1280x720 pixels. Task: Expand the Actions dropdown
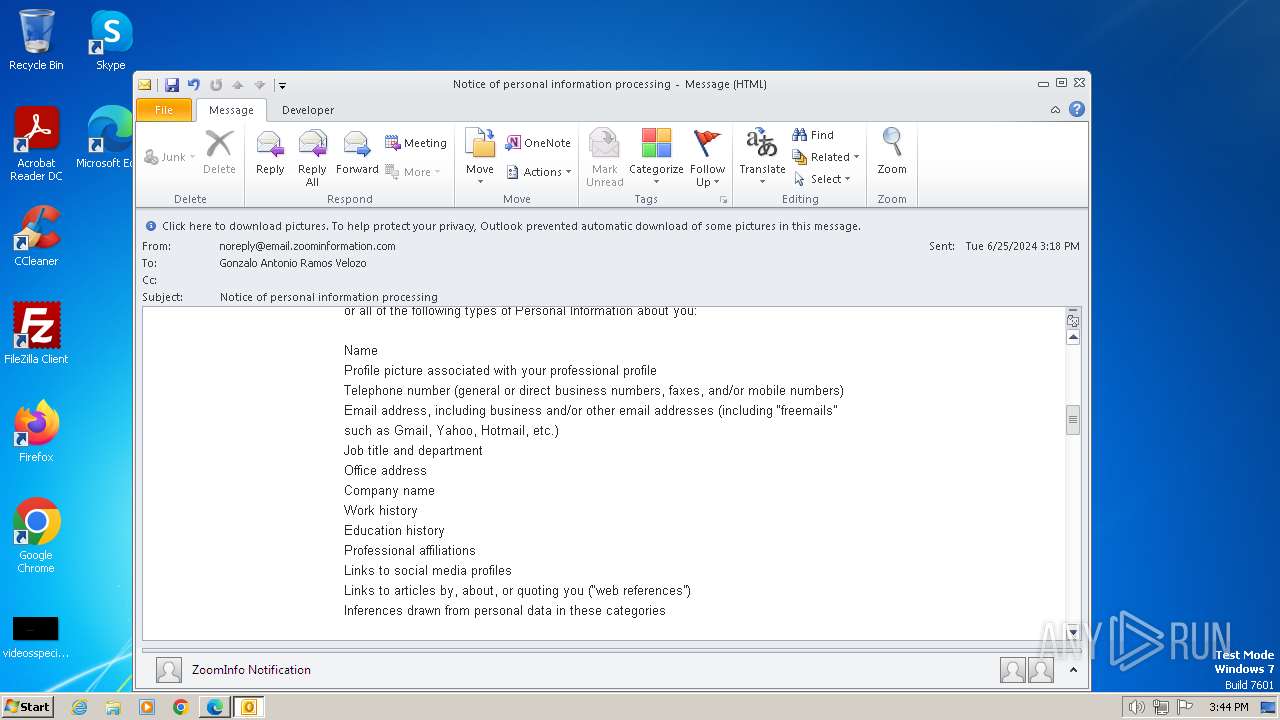tap(539, 172)
